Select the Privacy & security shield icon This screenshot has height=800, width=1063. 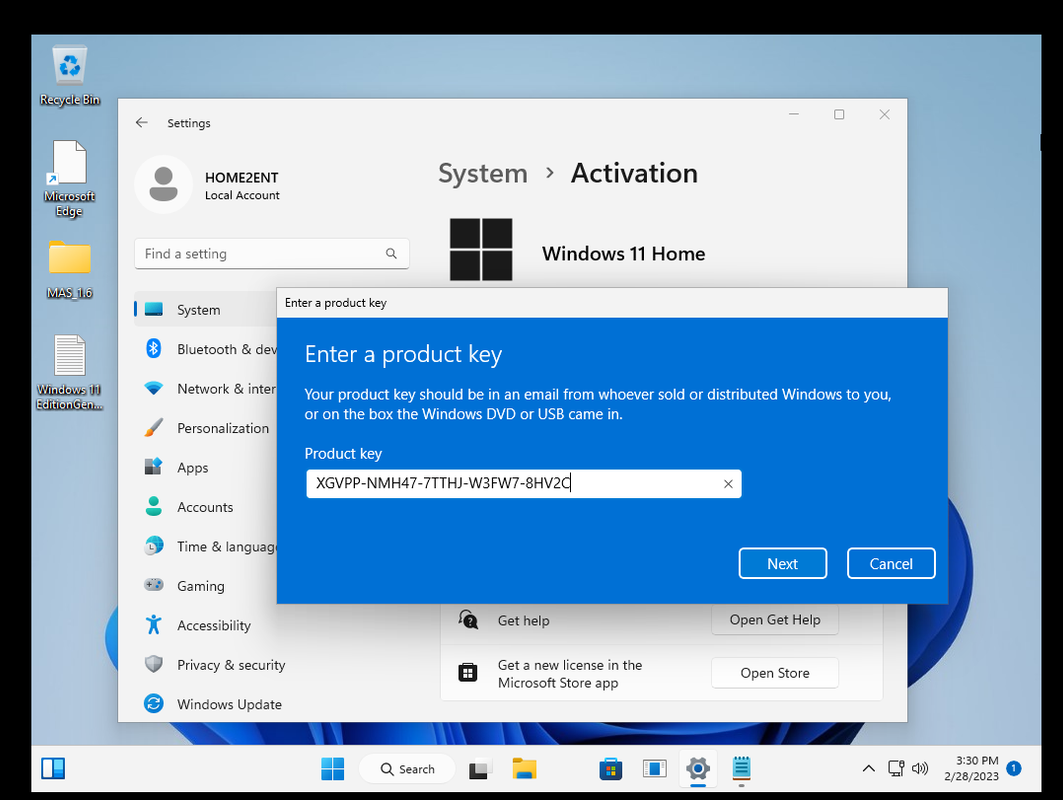tap(154, 664)
